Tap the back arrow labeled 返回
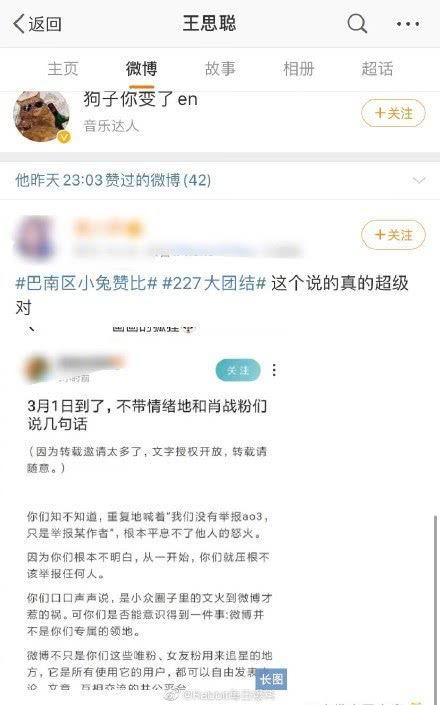The image size is (440, 705). click(38, 23)
